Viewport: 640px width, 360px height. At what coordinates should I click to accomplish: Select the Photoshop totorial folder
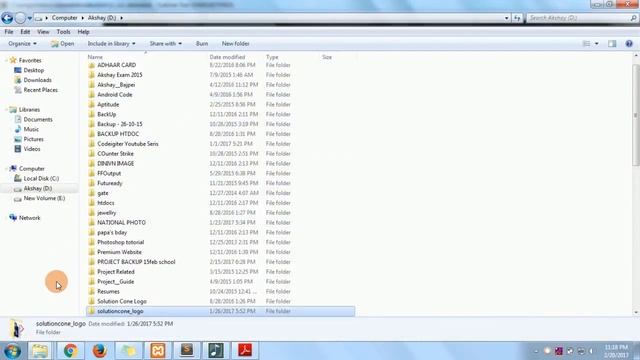pyautogui.click(x=120, y=242)
